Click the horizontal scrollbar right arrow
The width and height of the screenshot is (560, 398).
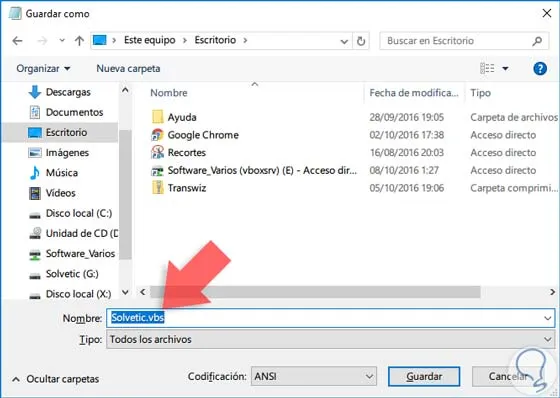[552, 292]
